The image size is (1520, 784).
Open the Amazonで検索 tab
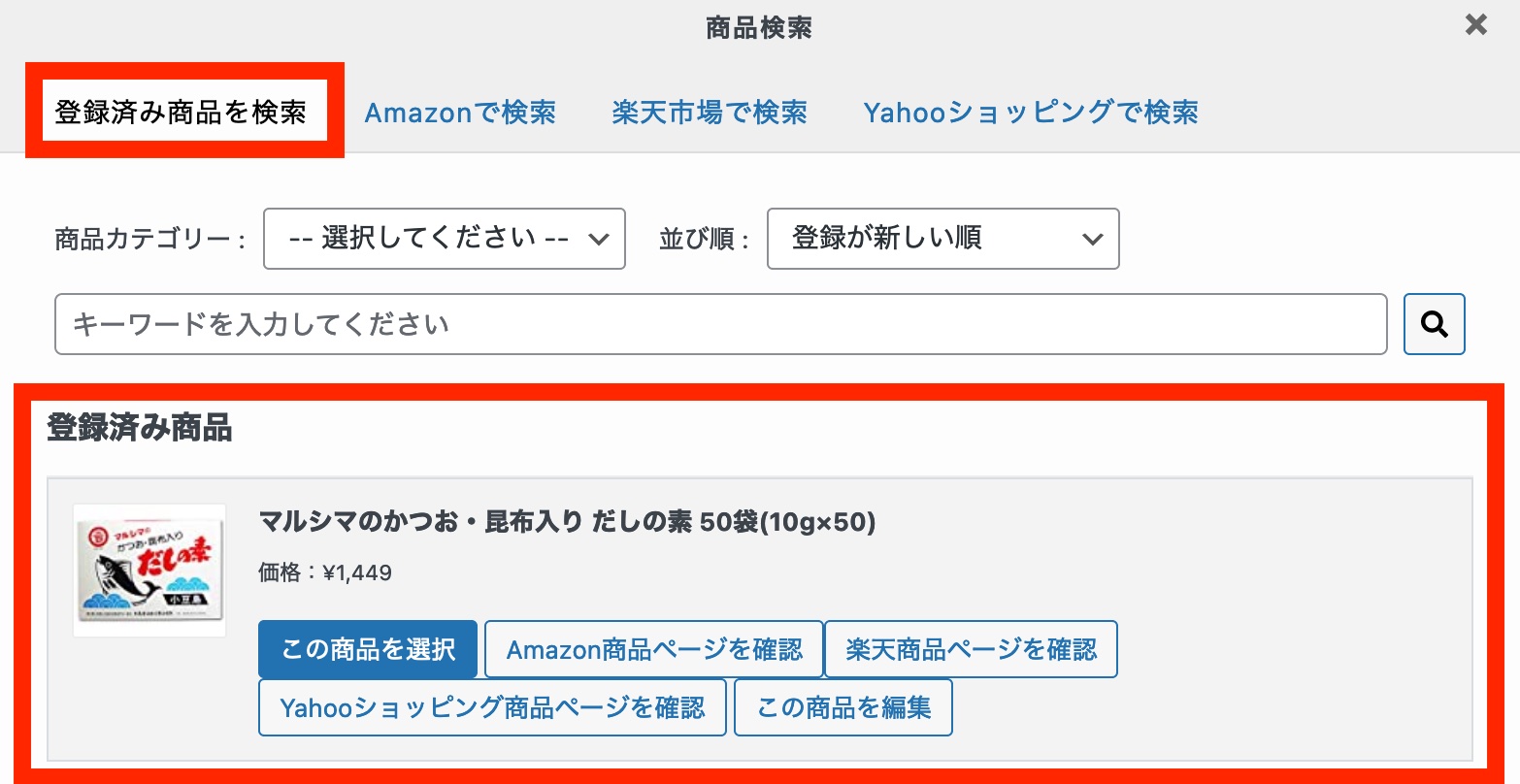point(460,113)
